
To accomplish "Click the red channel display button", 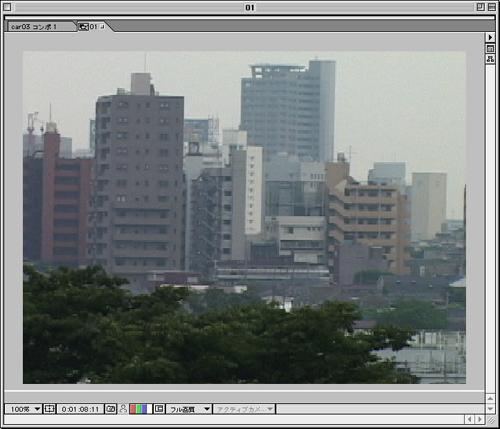I will click(133, 409).
